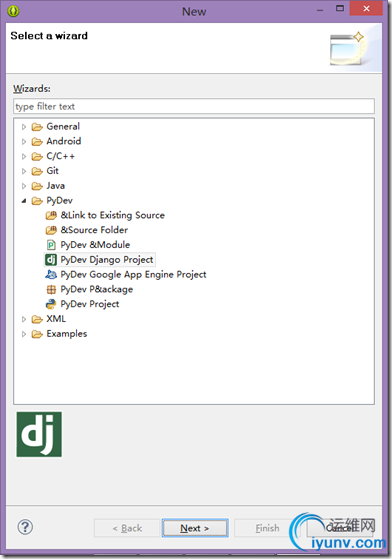The image size is (392, 559).
Task: Expand the Android category arrow
Action: [24, 142]
